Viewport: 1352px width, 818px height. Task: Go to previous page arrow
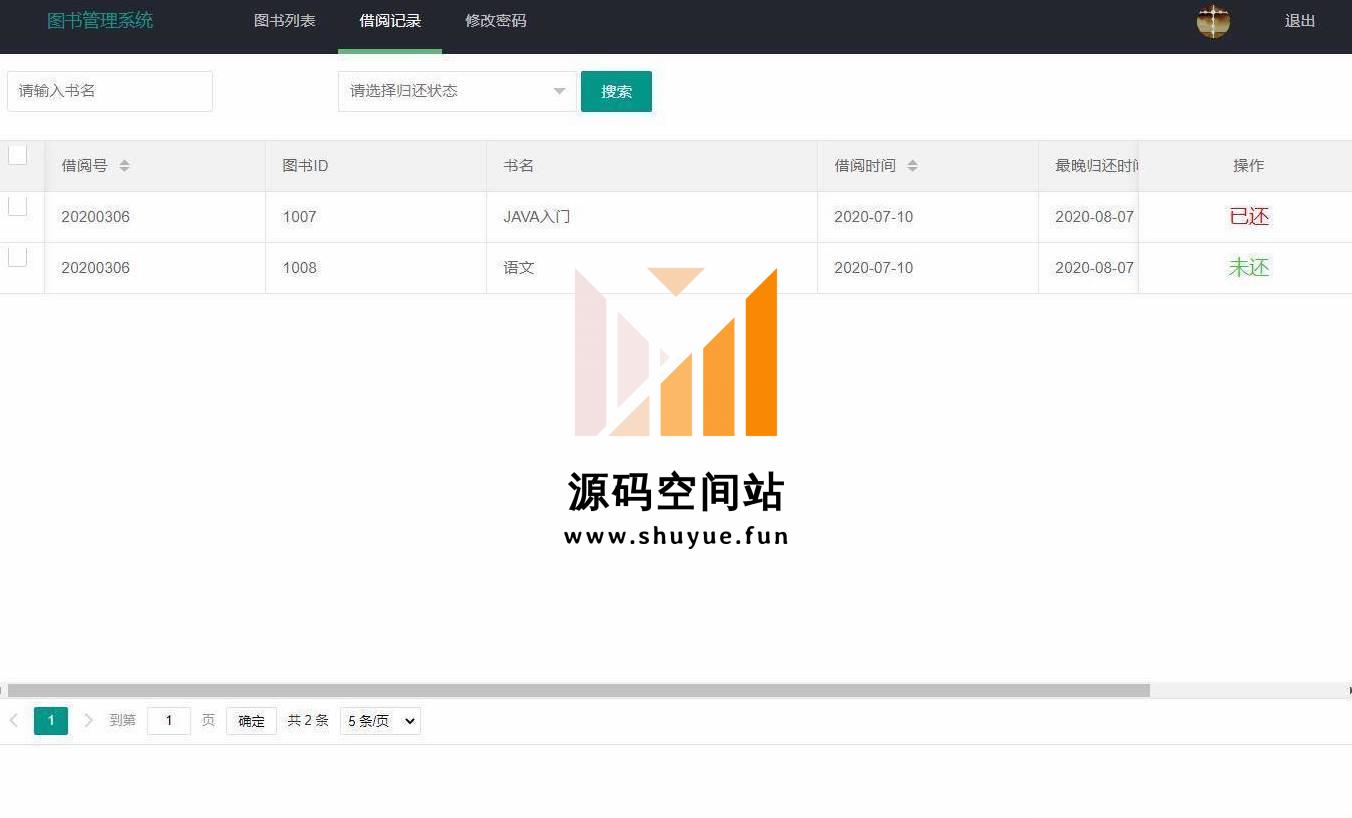tap(14, 720)
